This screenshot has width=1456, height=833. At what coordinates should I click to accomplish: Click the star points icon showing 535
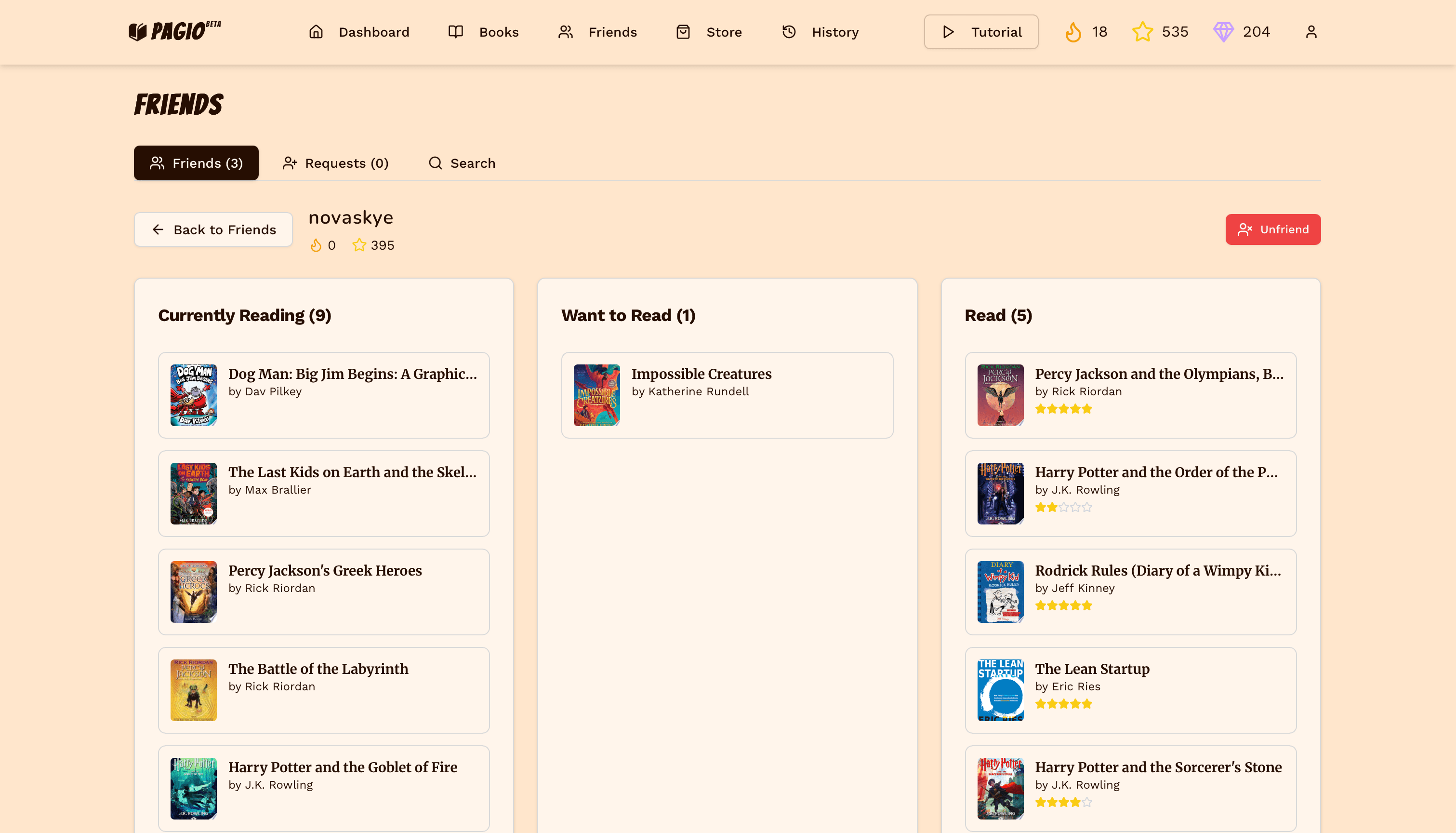[x=1142, y=32]
